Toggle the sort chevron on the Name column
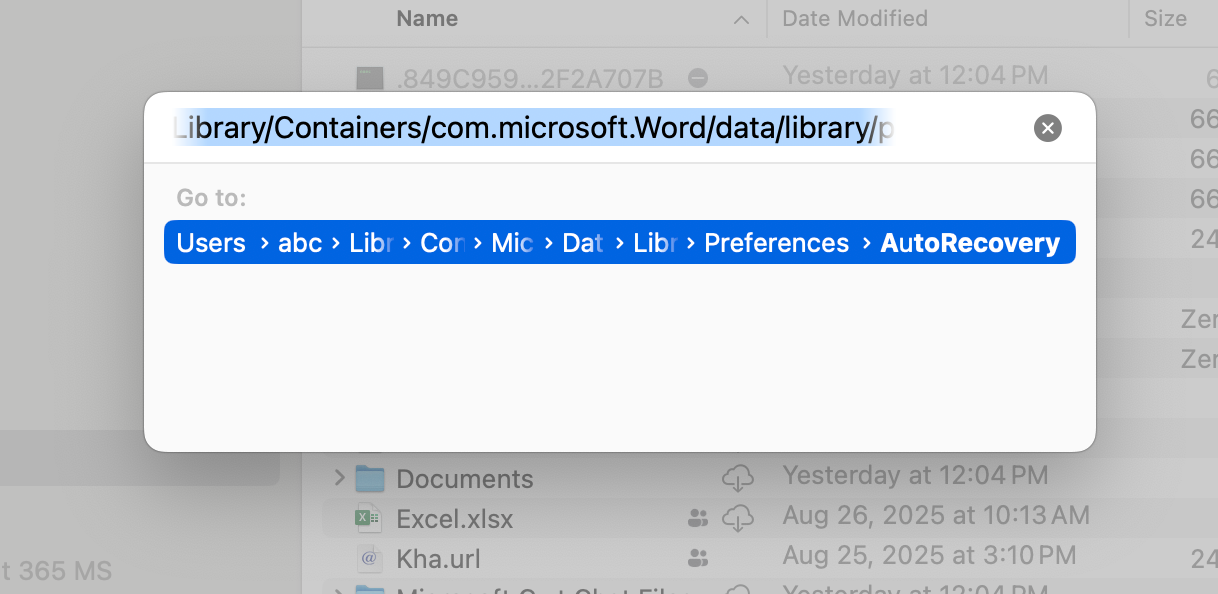 pos(740,20)
